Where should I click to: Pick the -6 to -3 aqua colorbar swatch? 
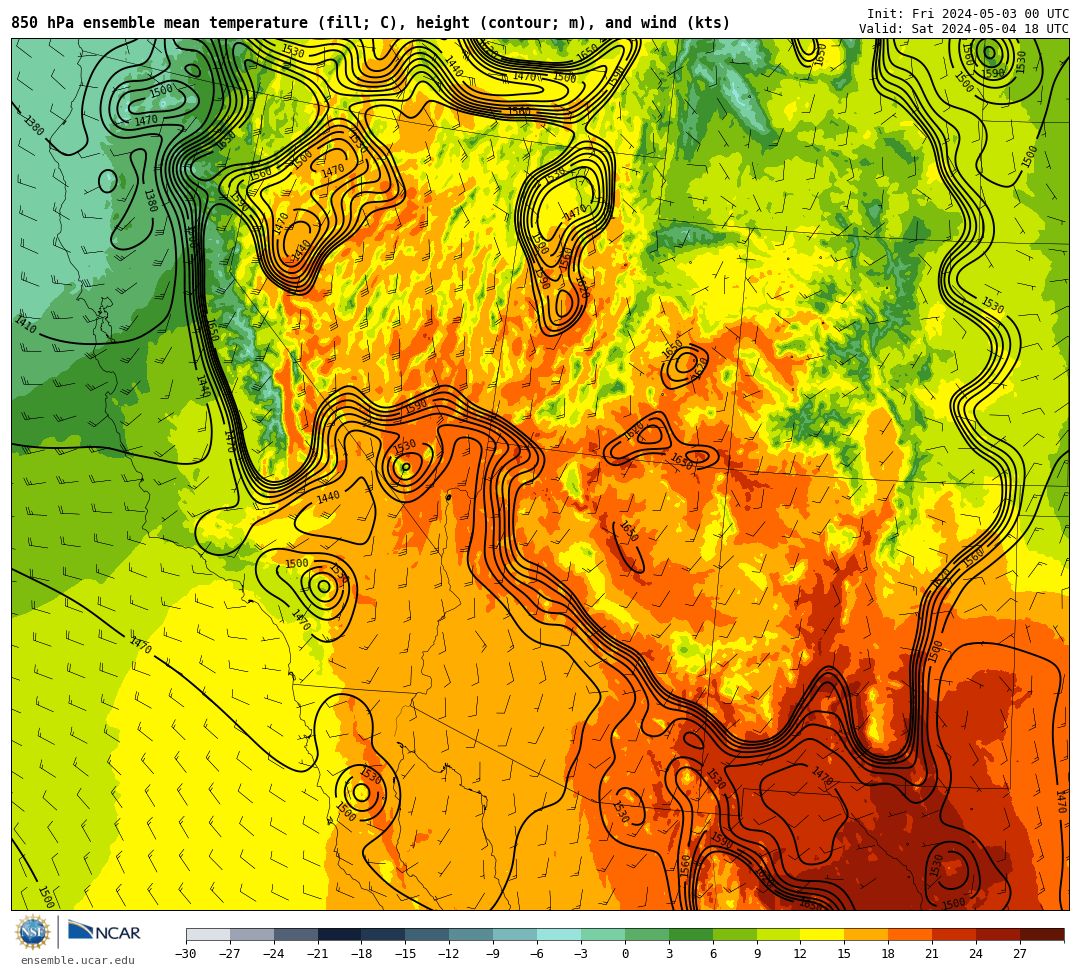point(559,934)
